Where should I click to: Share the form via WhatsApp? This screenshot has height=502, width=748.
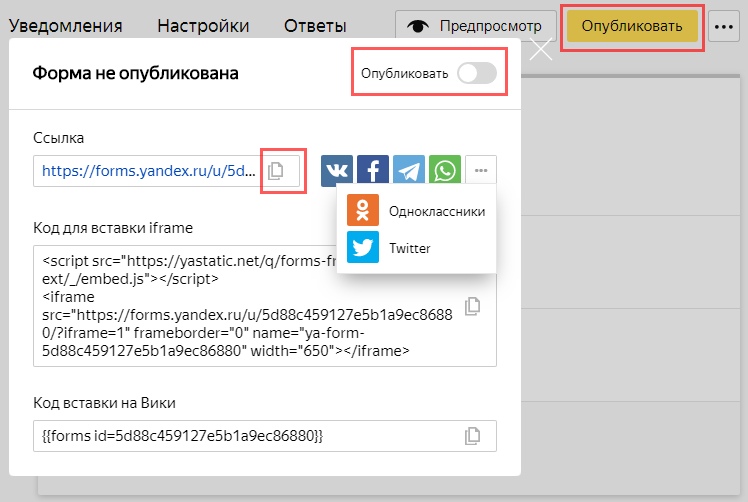click(x=445, y=171)
